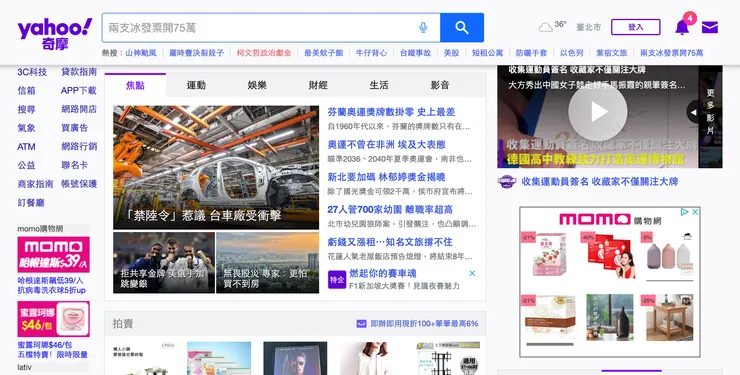Viewport: 740px width, 375px height.
Task: Open the video title link 收集運動員簽名 收藏家不僅關注大牌
Action: [600, 182]
